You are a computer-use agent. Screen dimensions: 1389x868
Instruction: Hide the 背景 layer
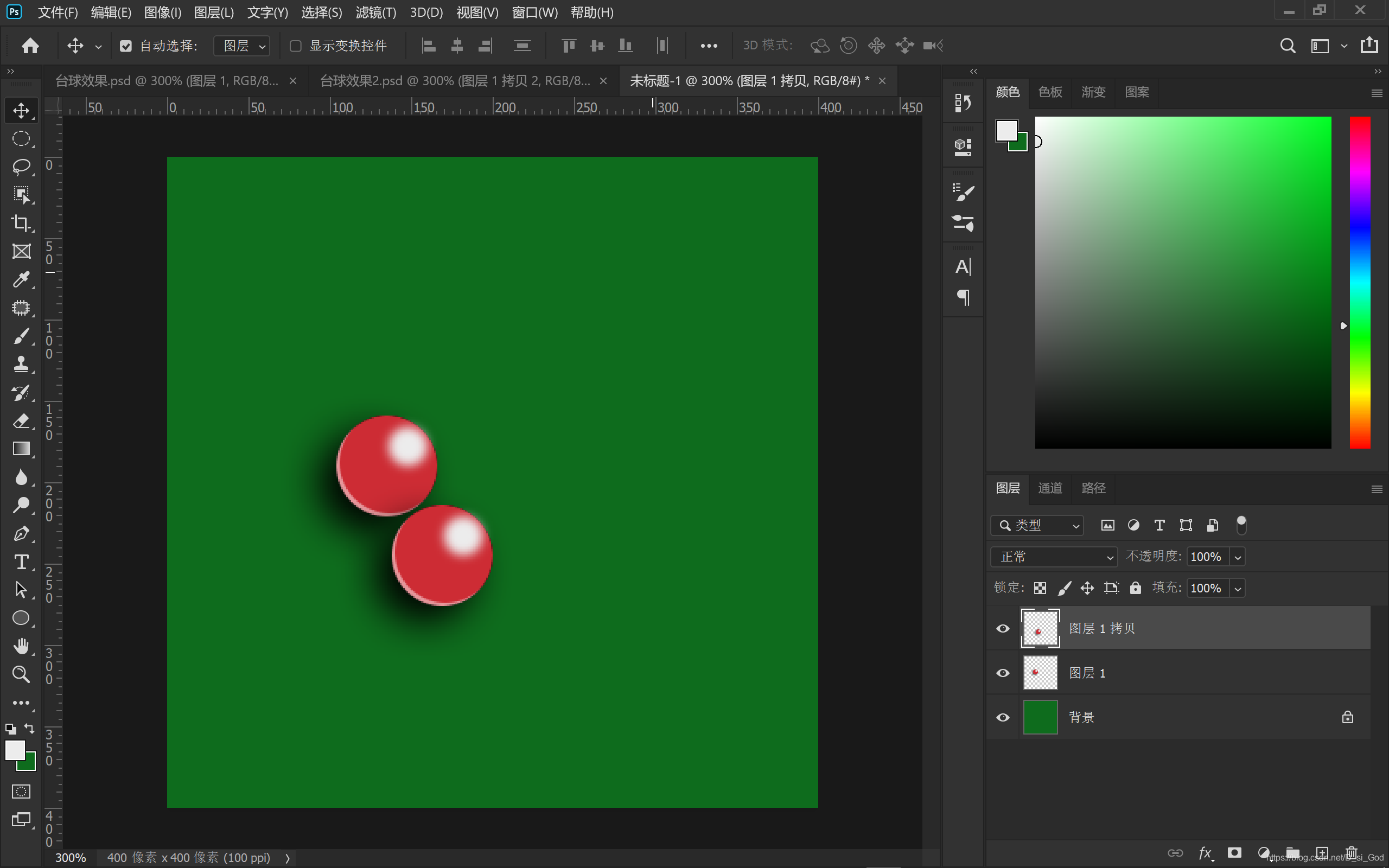pos(1003,717)
